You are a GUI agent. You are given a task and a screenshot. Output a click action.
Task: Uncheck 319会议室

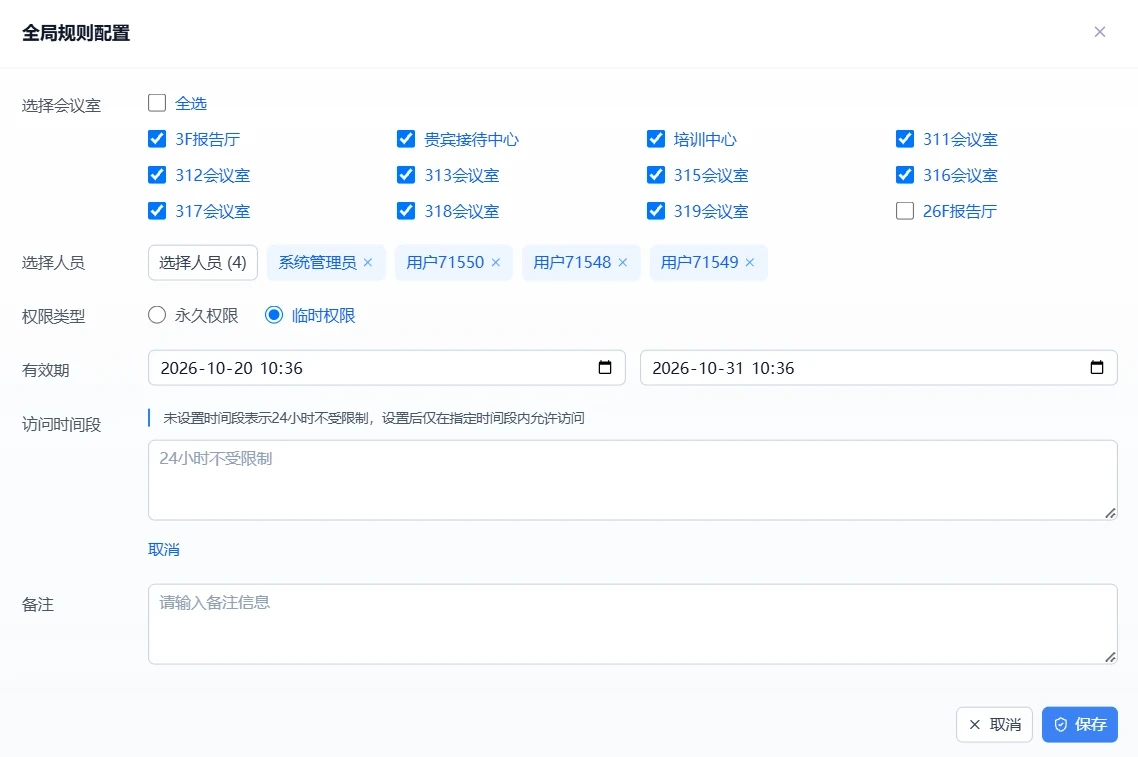tap(655, 210)
